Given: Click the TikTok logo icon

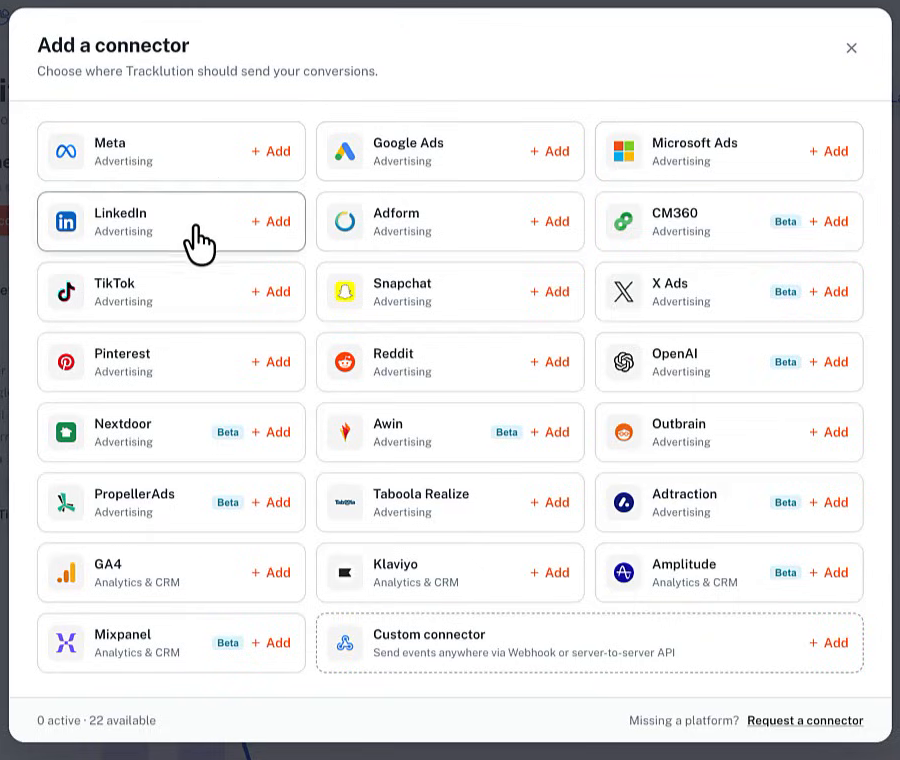Looking at the screenshot, I should (x=66, y=292).
